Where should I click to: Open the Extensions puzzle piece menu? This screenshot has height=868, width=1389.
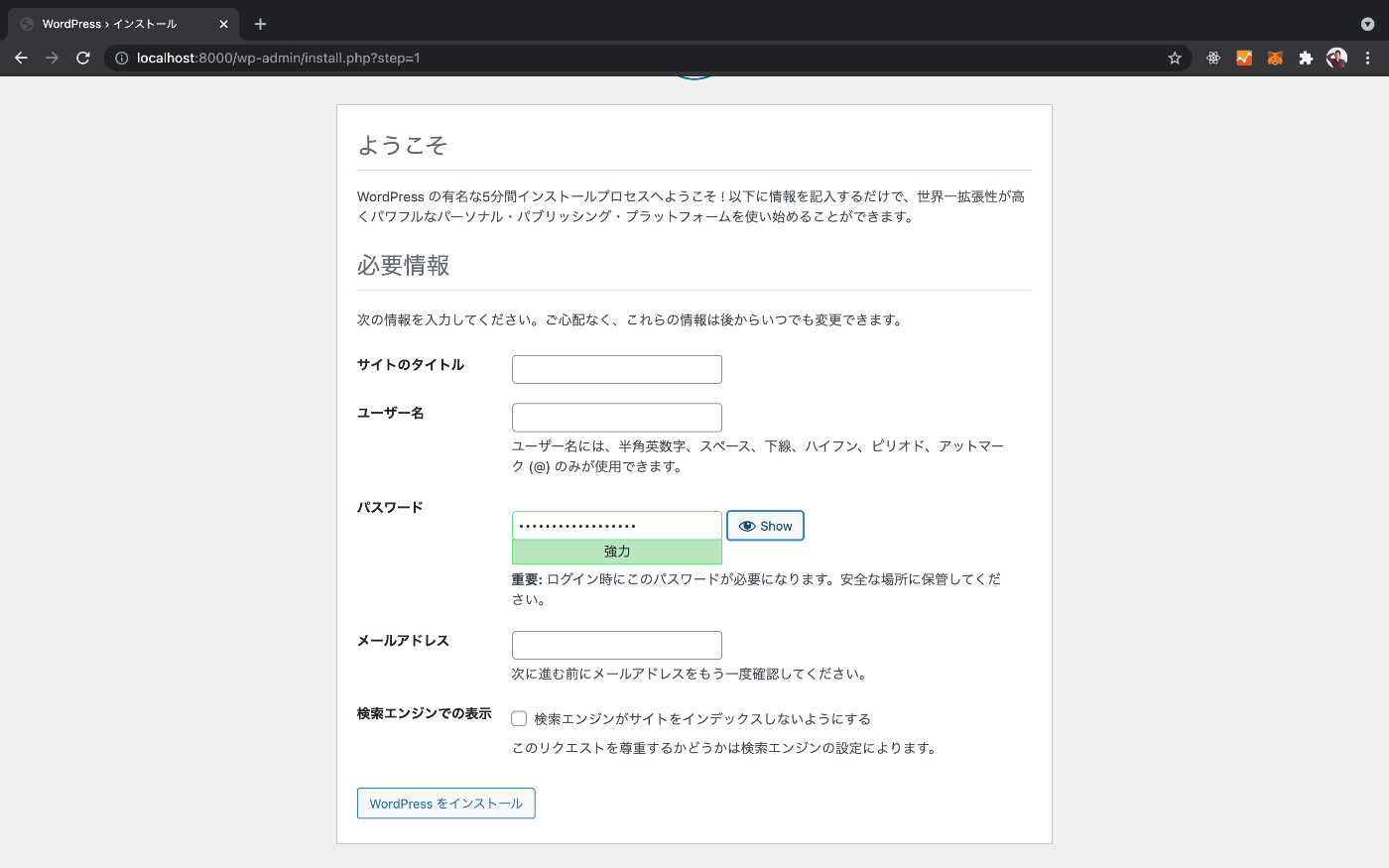click(1305, 58)
